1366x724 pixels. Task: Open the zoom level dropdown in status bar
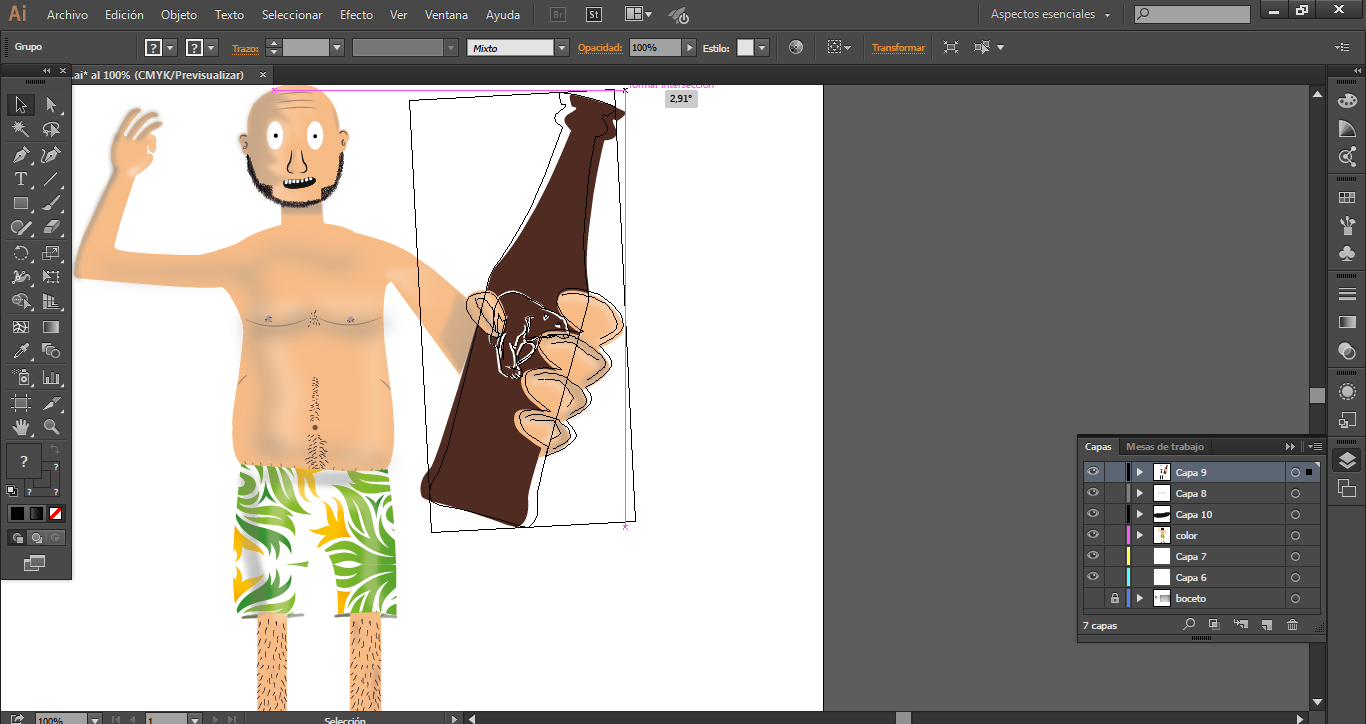tap(95, 718)
